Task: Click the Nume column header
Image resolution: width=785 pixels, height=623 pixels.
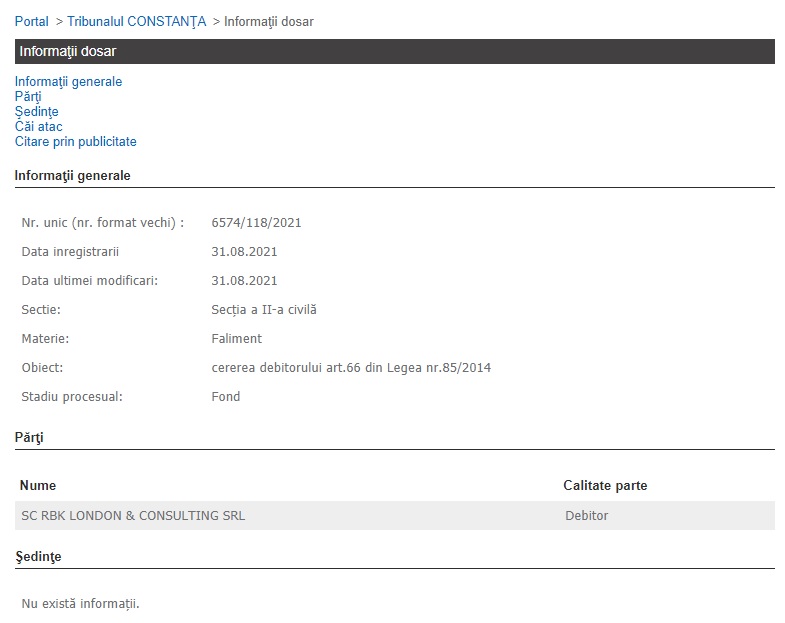Action: (x=38, y=486)
